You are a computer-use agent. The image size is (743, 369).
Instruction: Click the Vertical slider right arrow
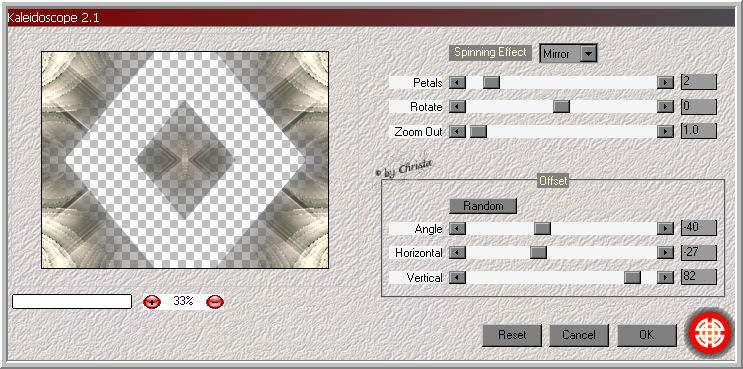[x=665, y=278]
